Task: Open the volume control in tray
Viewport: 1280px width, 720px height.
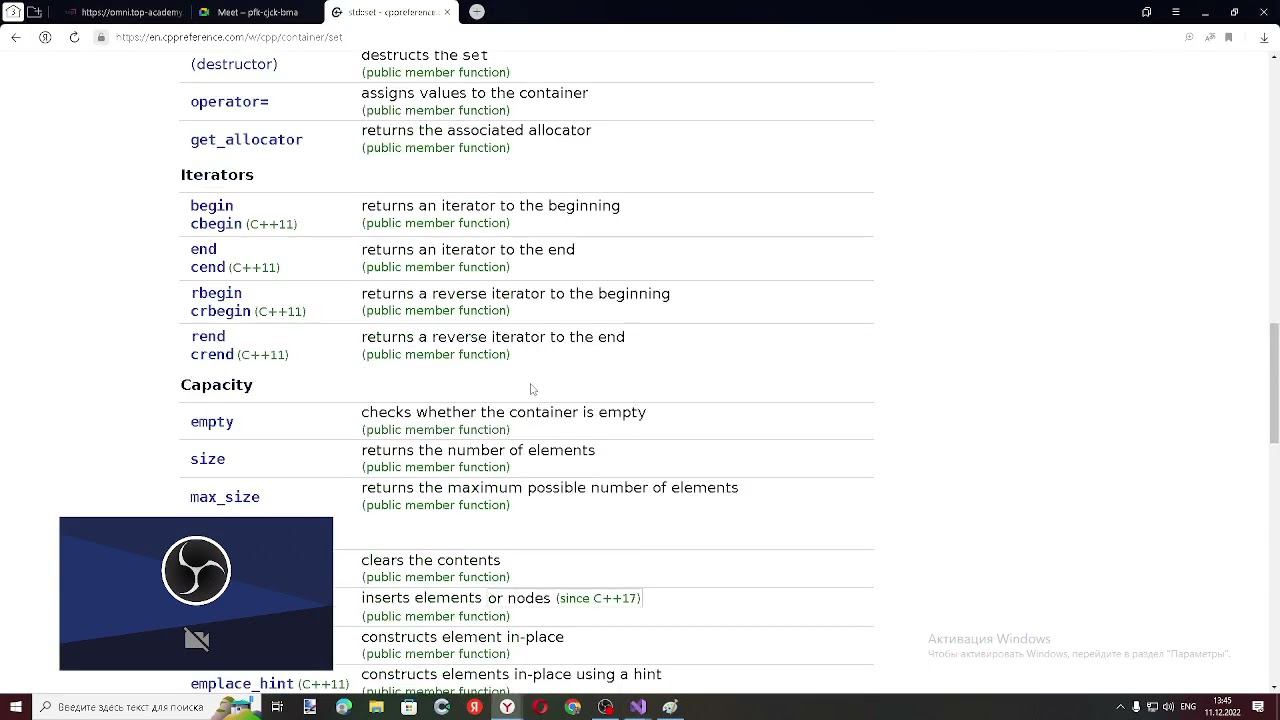Action: pyautogui.click(x=1168, y=707)
